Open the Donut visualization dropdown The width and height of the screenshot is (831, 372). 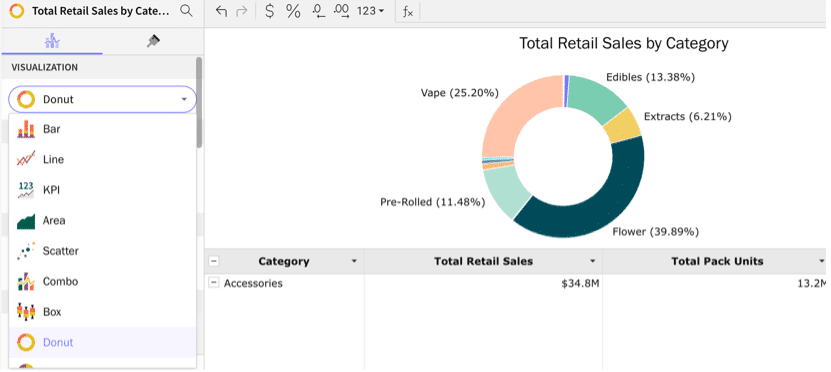click(102, 99)
